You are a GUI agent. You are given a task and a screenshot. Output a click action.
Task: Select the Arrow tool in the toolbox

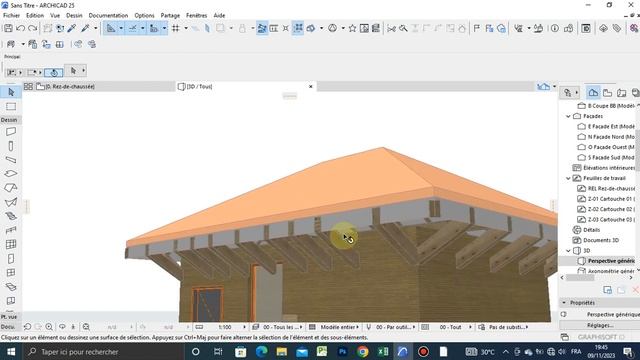[x=11, y=92]
